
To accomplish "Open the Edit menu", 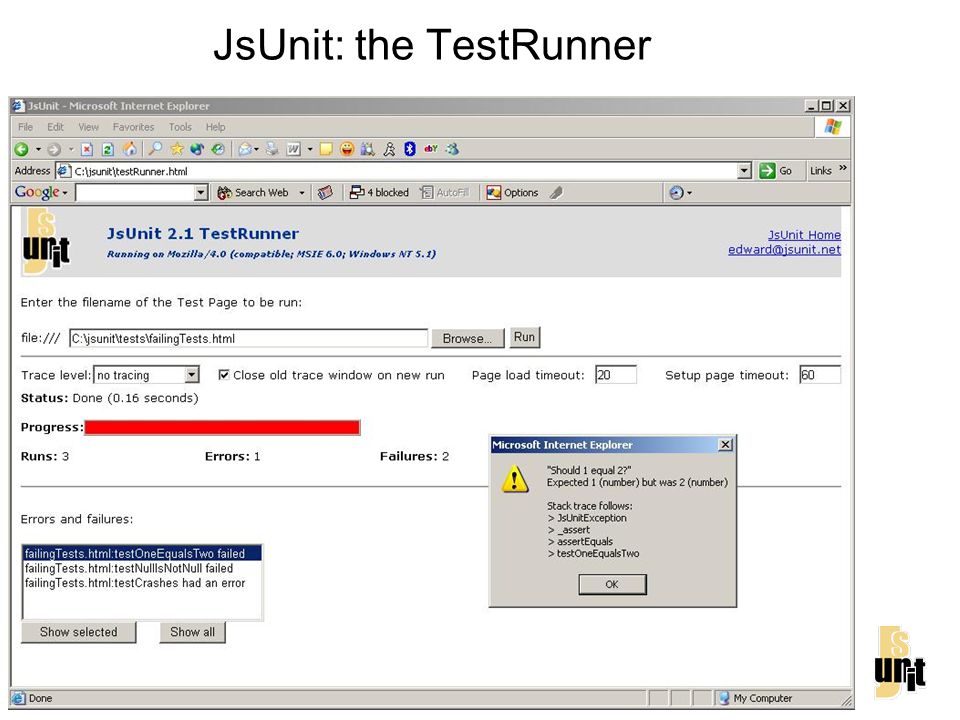I will [55, 127].
